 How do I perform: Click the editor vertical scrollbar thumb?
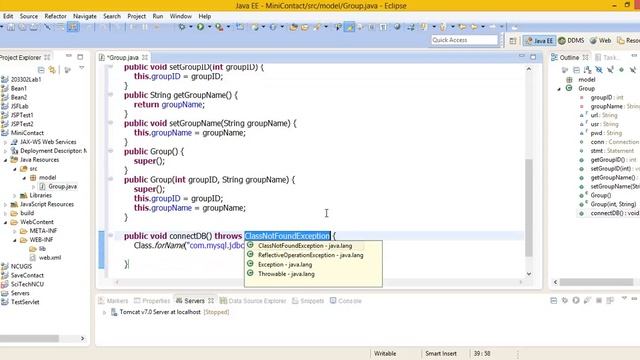[x=529, y=207]
